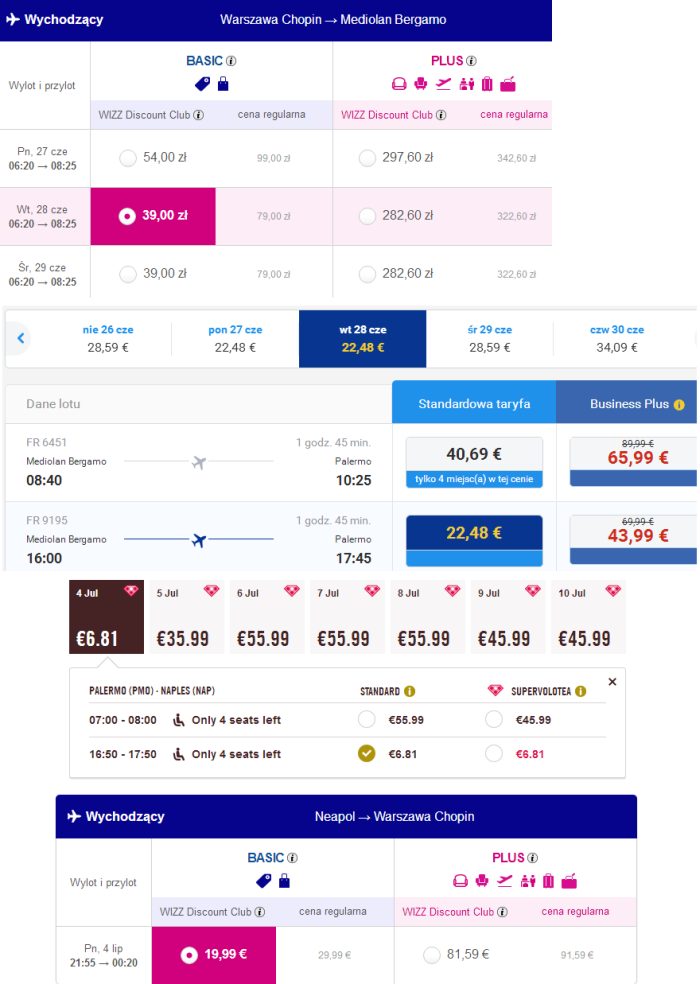The height and width of the screenshot is (984, 700).
Task: Click the diamond icon on 10 Jul tile
Action: click(613, 591)
